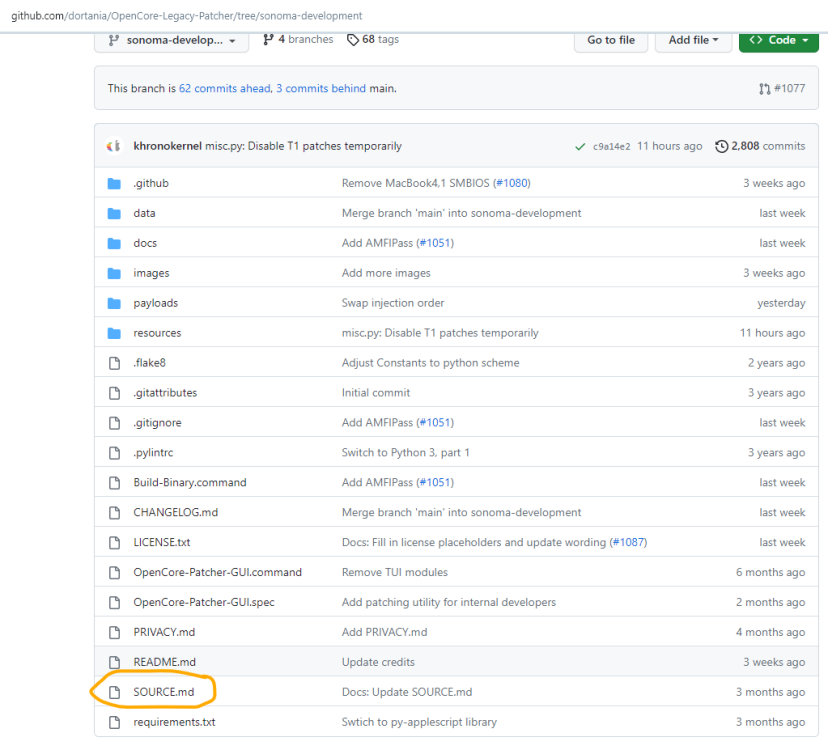Open the .flake8 file

click(149, 363)
